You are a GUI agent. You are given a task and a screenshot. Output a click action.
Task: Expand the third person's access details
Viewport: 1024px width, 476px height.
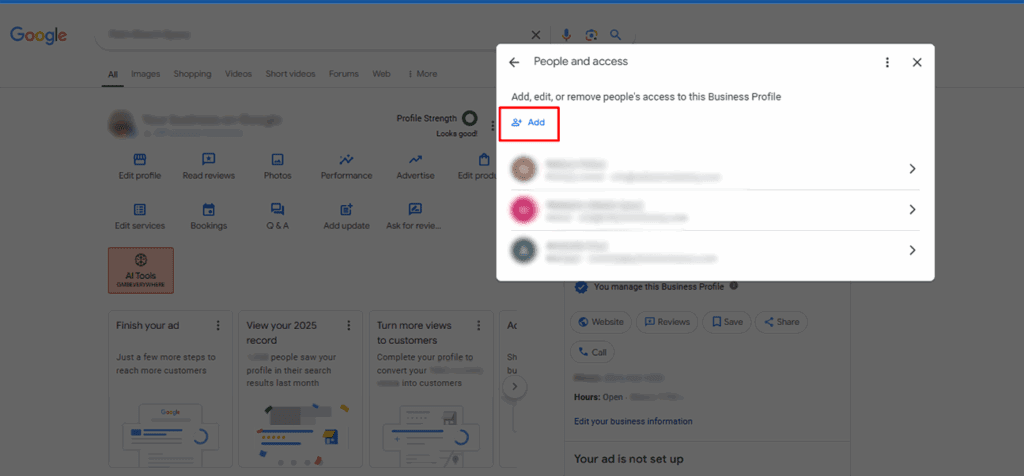tap(912, 250)
